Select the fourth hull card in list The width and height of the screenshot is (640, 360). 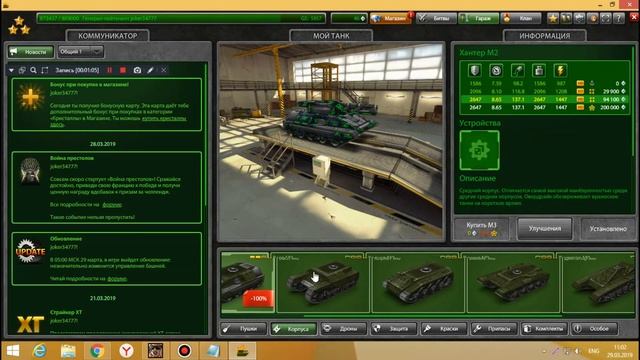tap(513, 282)
